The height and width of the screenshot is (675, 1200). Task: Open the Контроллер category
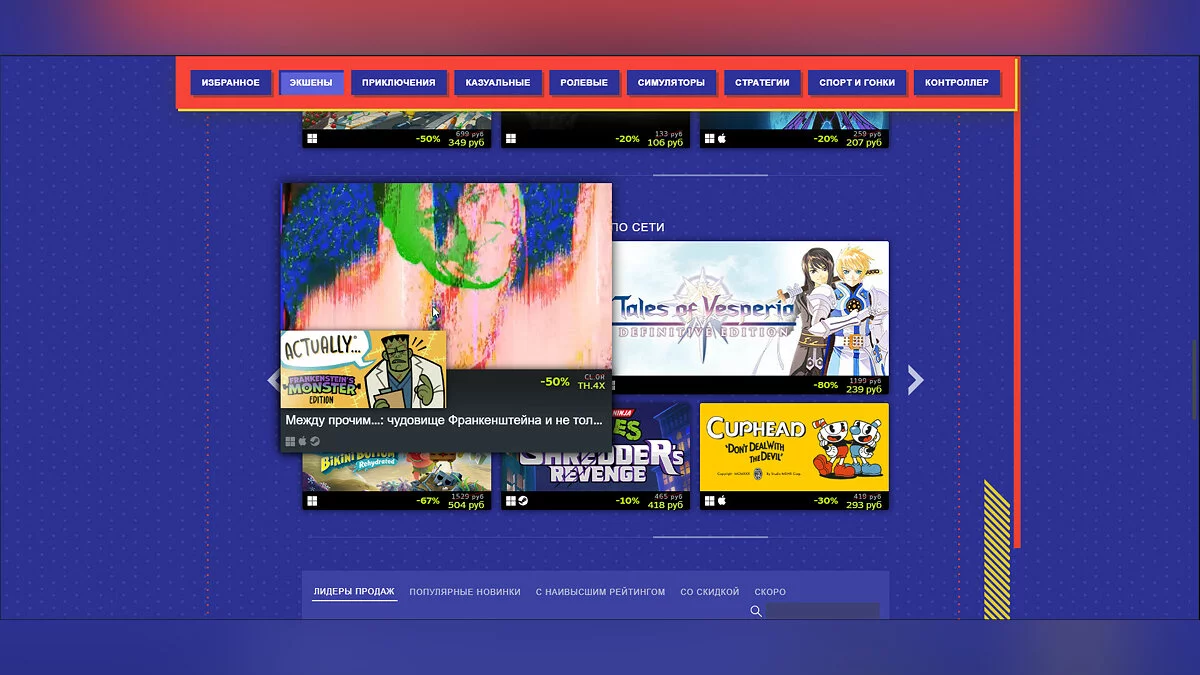pyautogui.click(x=956, y=83)
